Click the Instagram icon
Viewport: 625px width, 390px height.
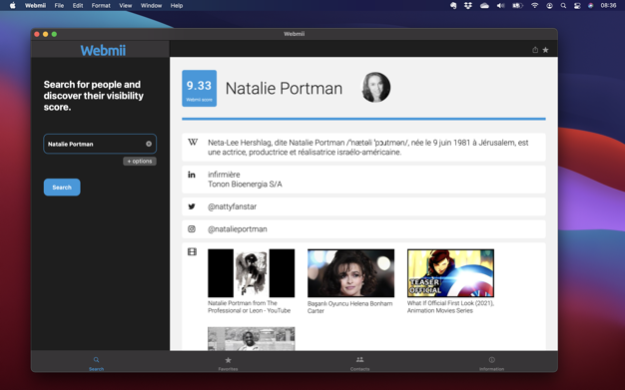[x=192, y=229]
